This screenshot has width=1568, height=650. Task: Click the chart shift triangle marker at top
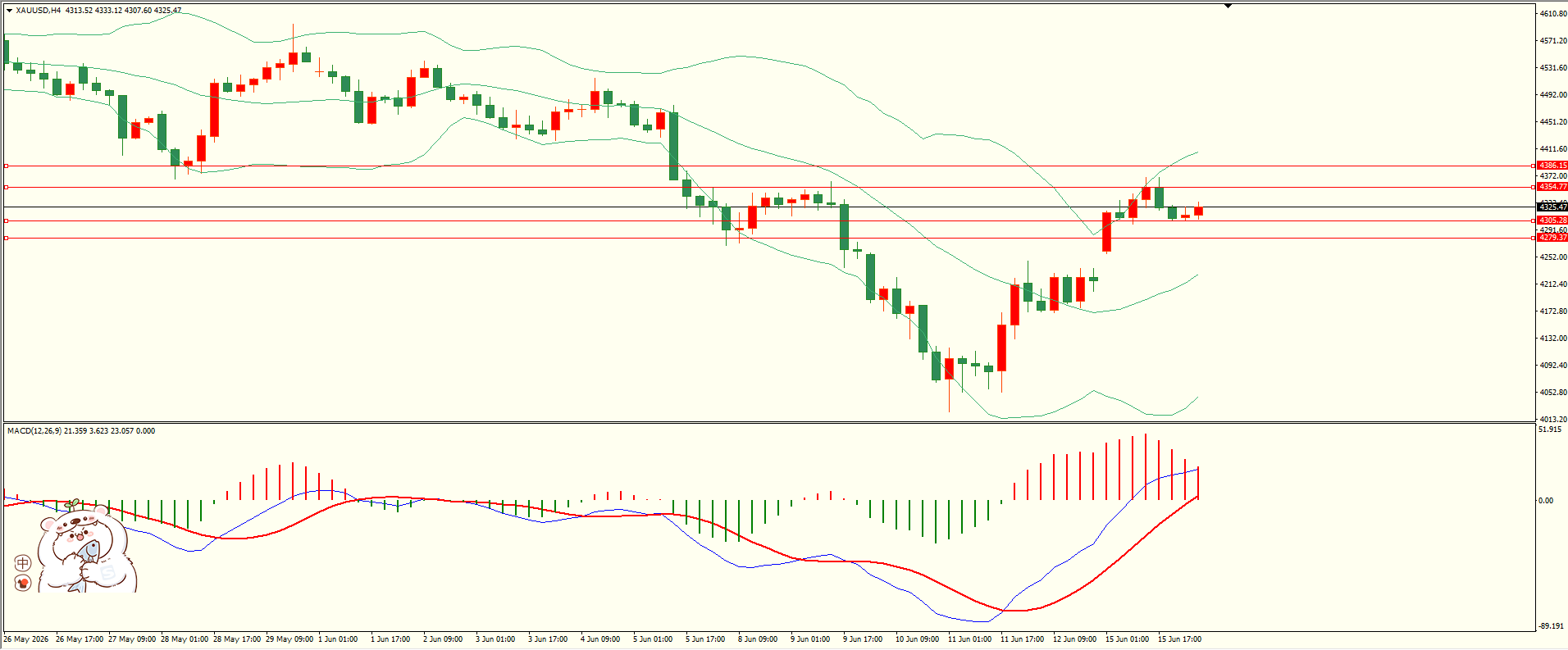[x=1228, y=6]
